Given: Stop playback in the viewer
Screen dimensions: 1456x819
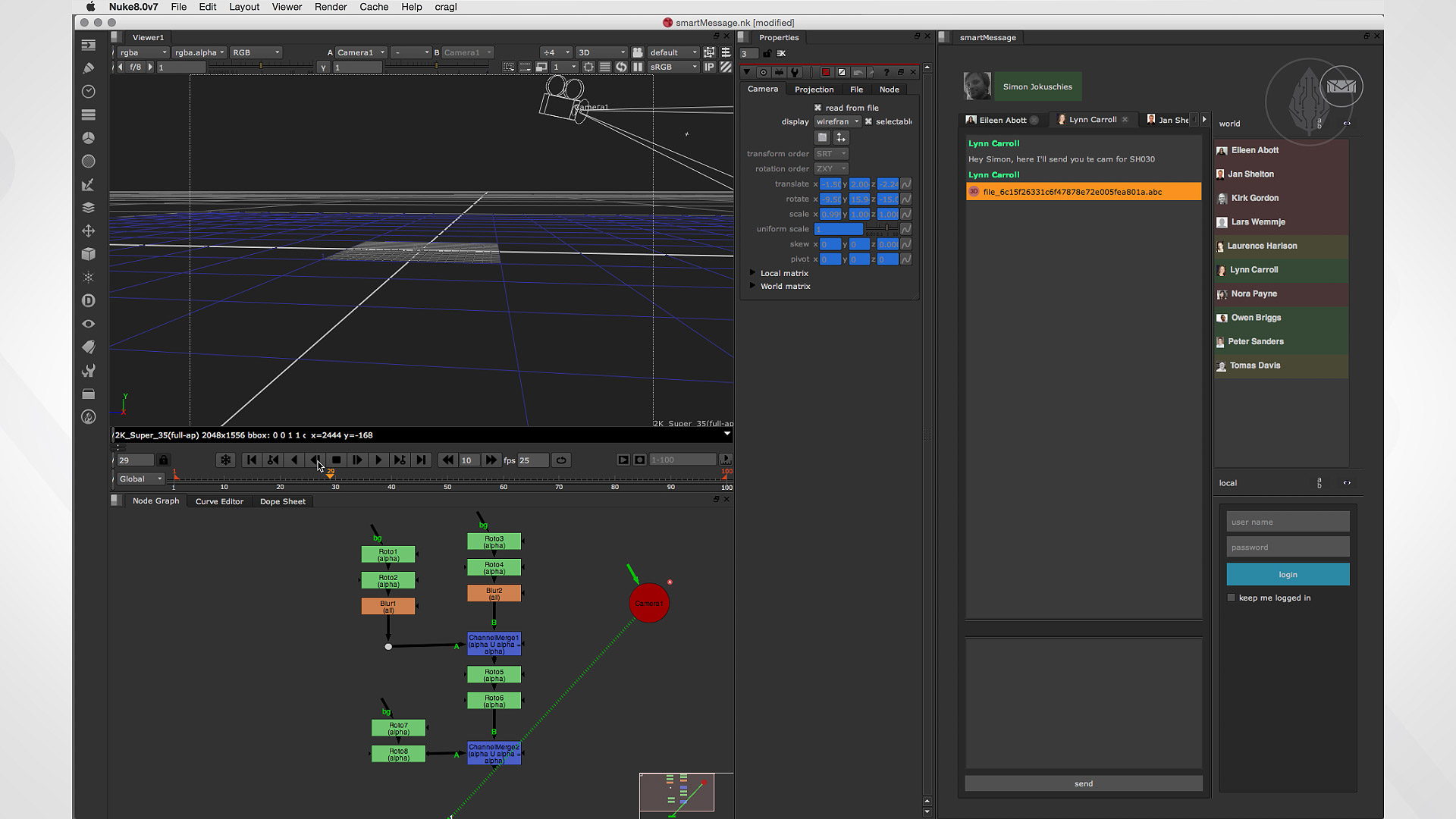Looking at the screenshot, I should (x=336, y=460).
